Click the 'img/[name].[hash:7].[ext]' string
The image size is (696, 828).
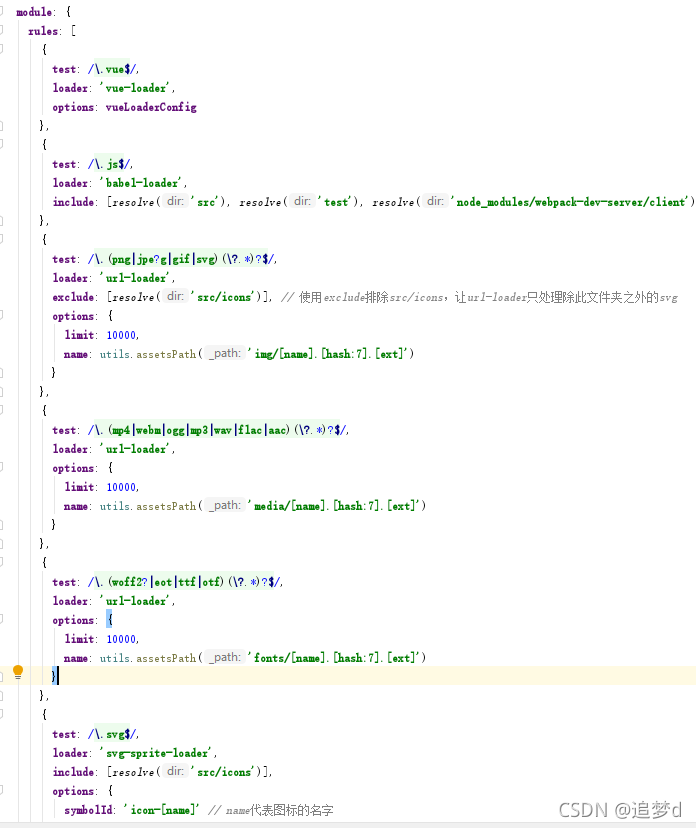328,354
